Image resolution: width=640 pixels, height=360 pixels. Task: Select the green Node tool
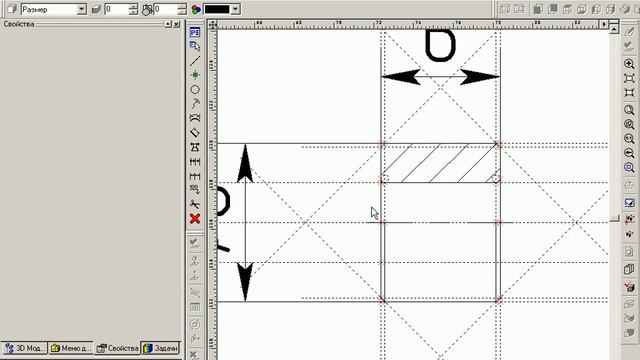pos(195,75)
